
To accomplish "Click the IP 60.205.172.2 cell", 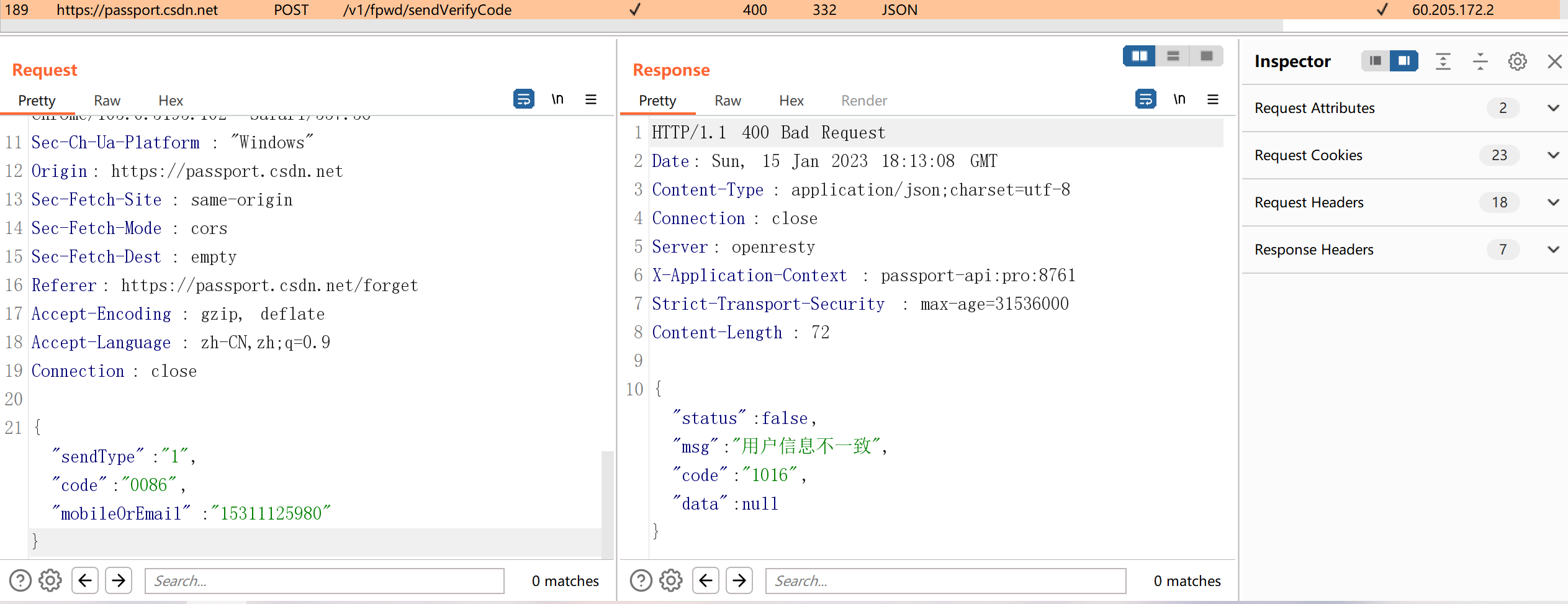I will coord(1453,10).
